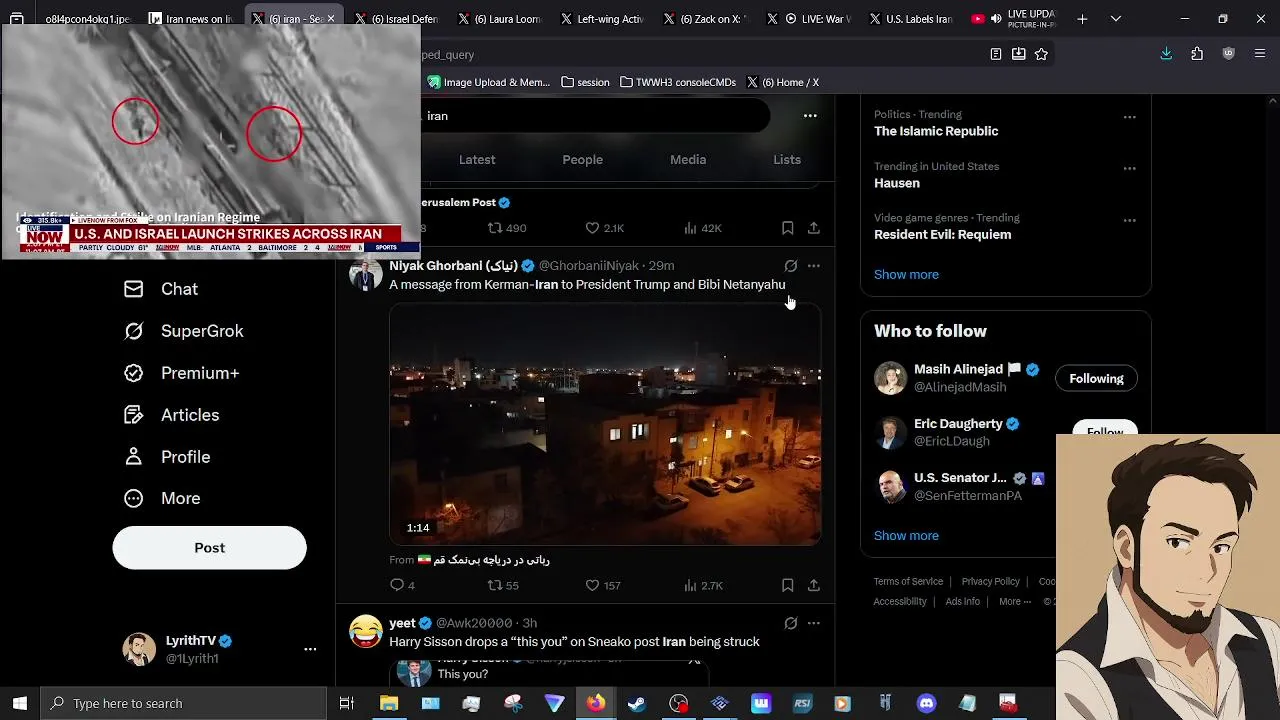The height and width of the screenshot is (720, 1280).
Task: Open options for The Islamic Republic trend
Action: coord(1129,117)
